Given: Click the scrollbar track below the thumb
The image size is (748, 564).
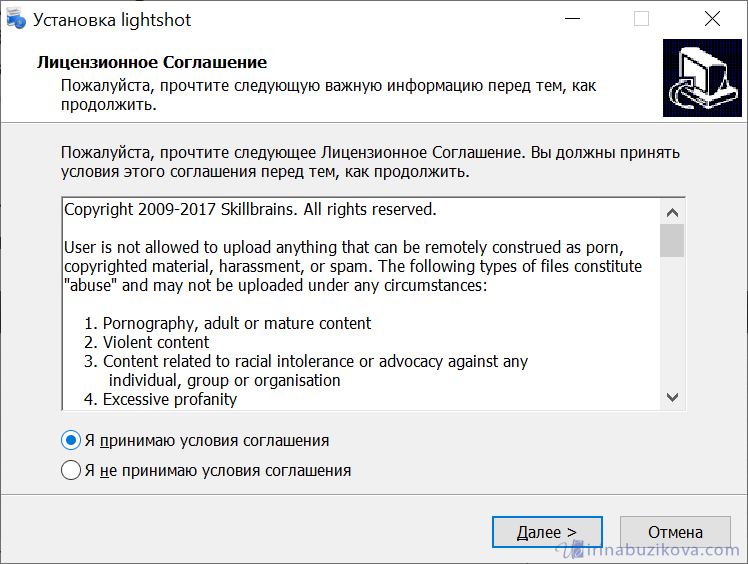Looking at the screenshot, I should (672, 320).
